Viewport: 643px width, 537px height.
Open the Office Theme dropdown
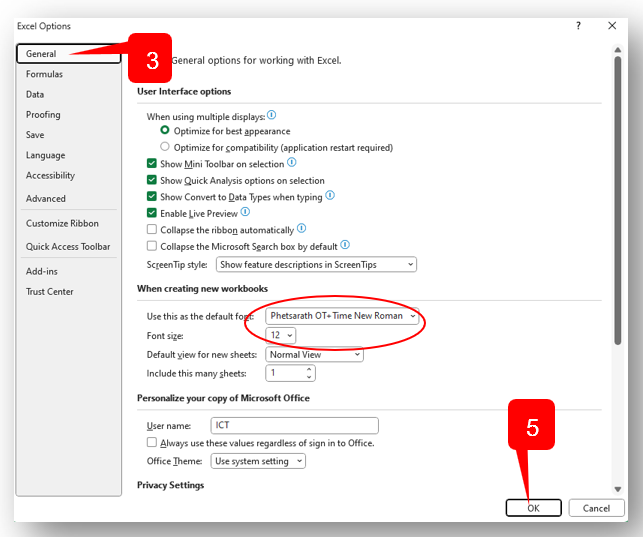pyautogui.click(x=258, y=461)
